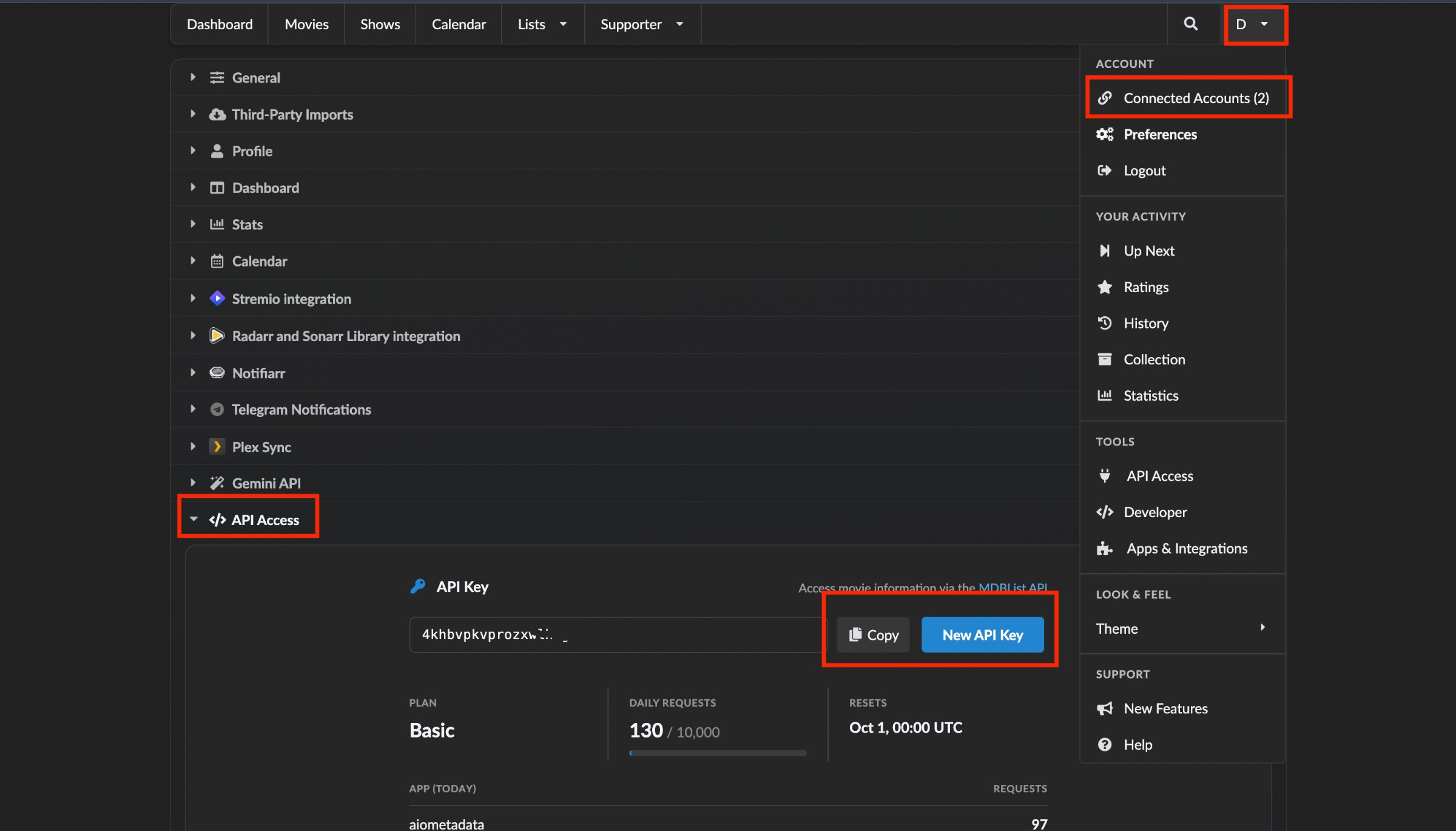This screenshot has height=831, width=1456.
Task: Click the Up Next skip icon
Action: tap(1105, 251)
